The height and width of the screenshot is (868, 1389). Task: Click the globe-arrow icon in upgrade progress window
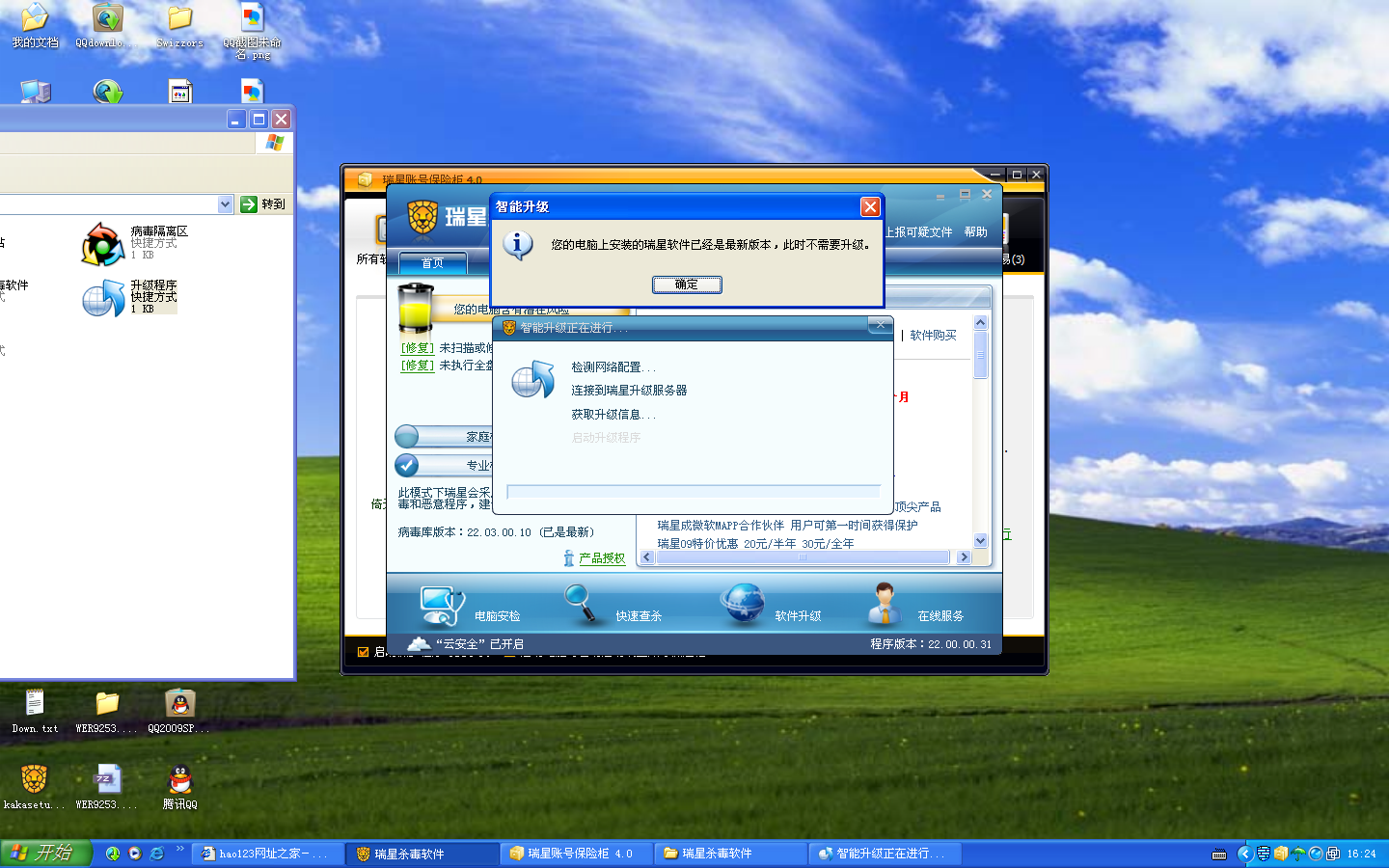pos(532,380)
